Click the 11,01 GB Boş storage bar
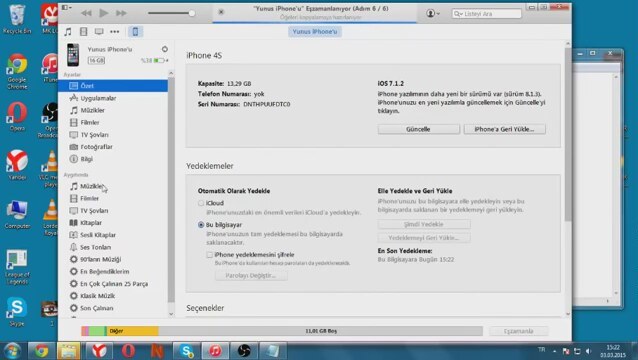The image size is (638, 360). click(321, 331)
